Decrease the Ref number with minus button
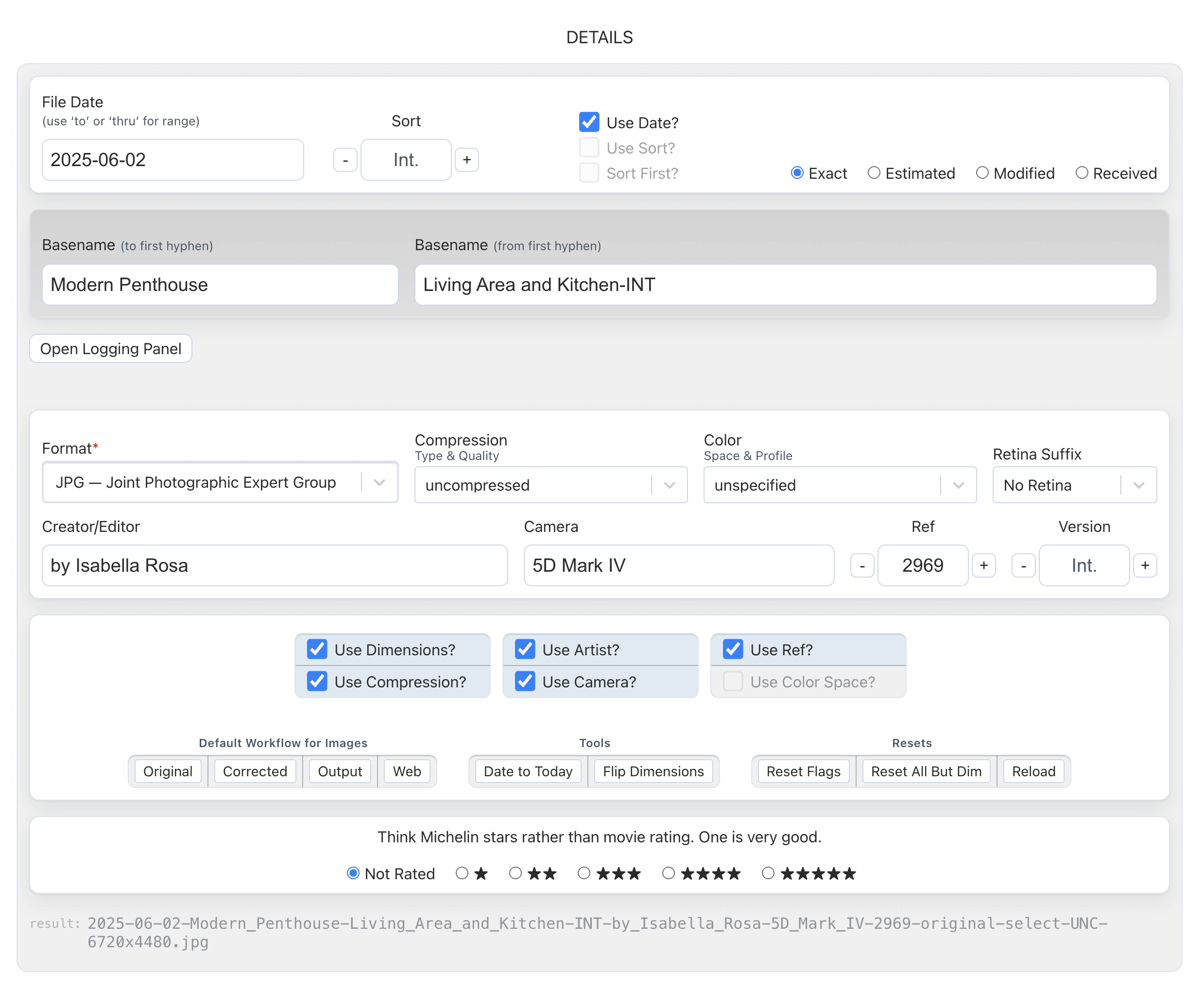The image size is (1204, 990). (x=862, y=566)
